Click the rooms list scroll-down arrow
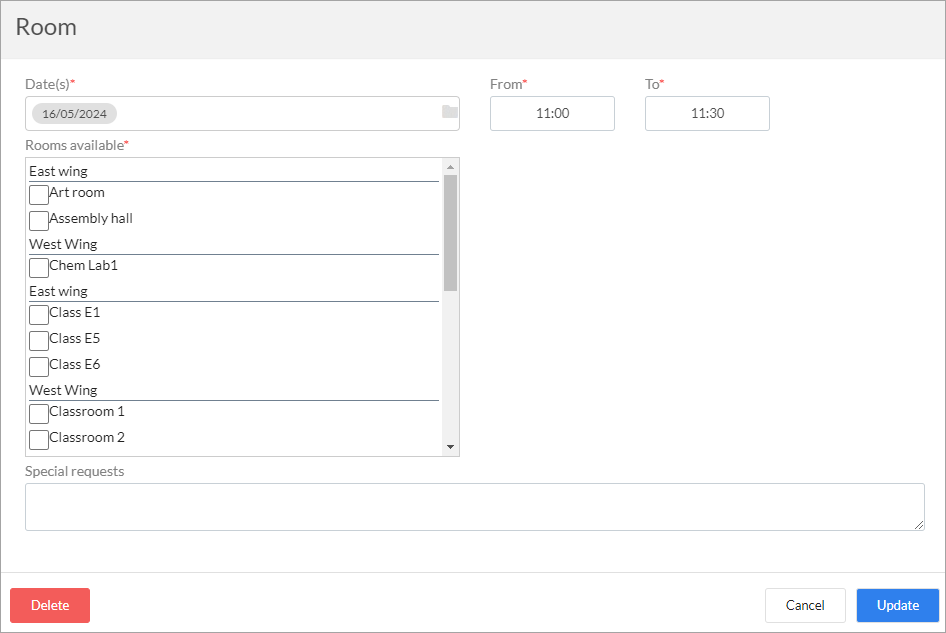 tap(450, 447)
